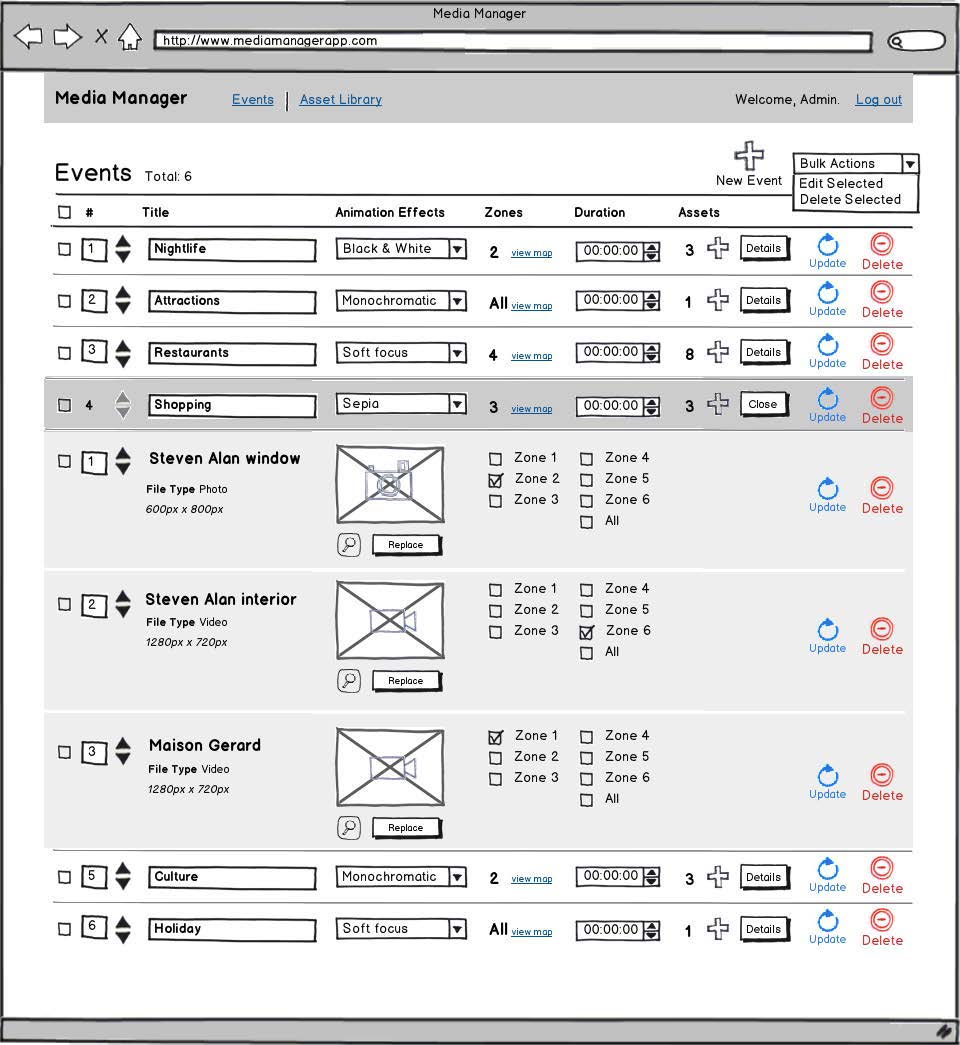Check the Holiday event checkbox
The image size is (960, 1045).
click(x=65, y=930)
